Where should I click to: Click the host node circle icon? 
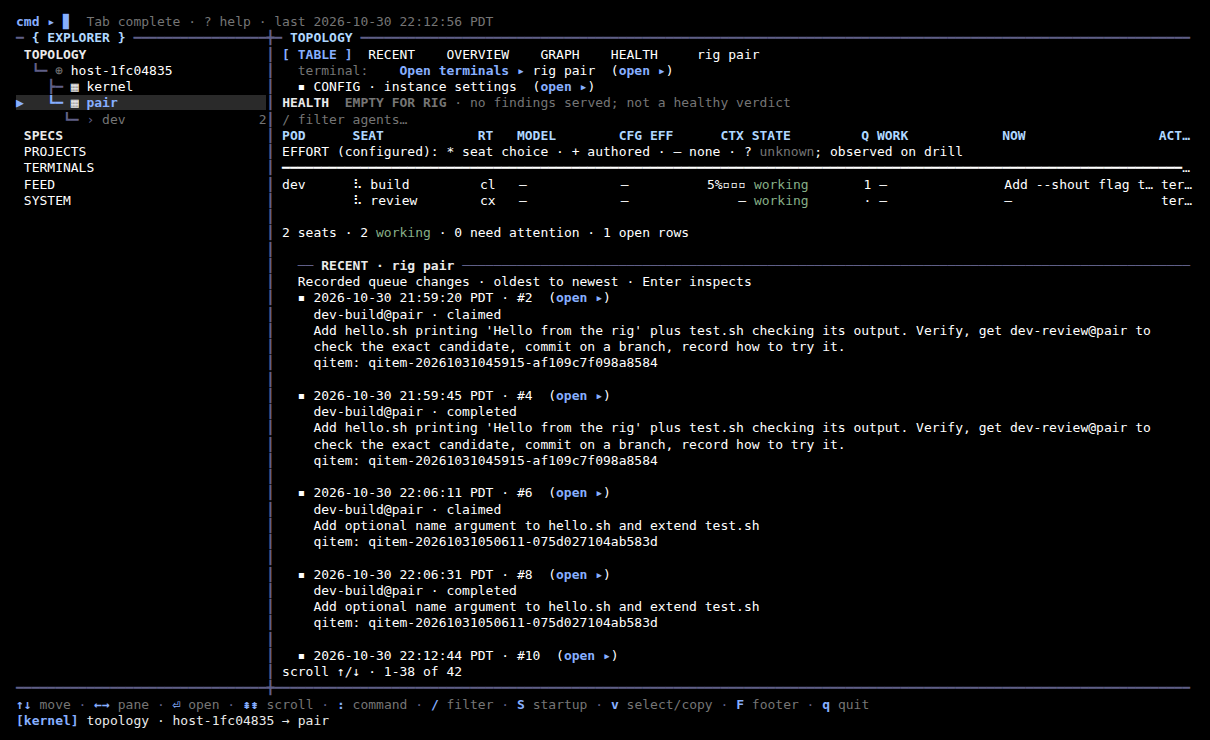[59, 71]
